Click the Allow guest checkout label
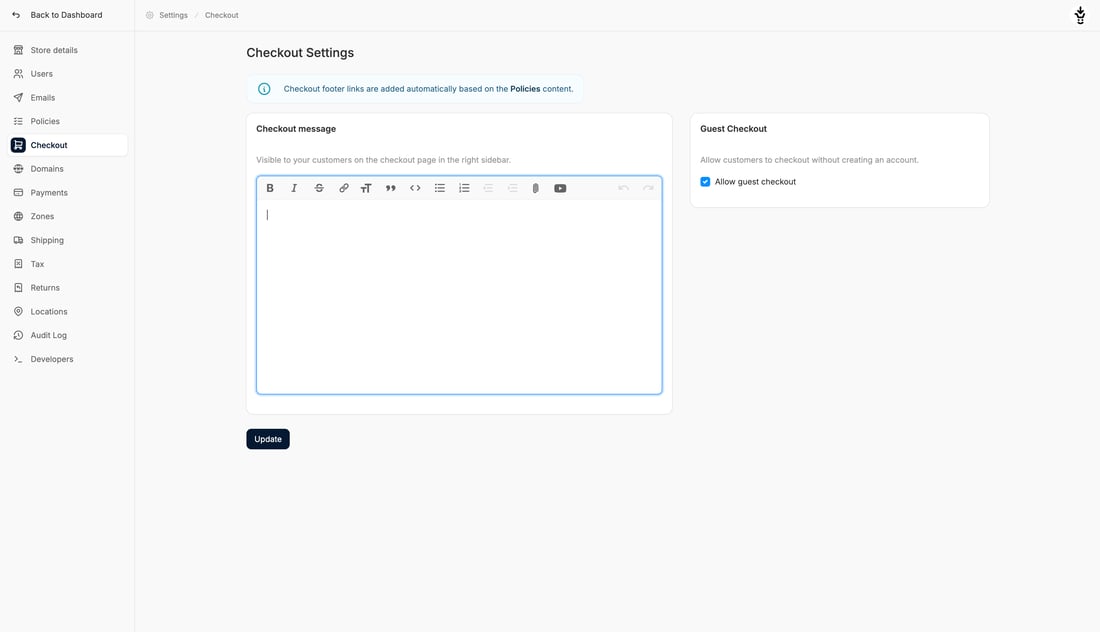This screenshot has height=632, width=1100. pos(756,182)
